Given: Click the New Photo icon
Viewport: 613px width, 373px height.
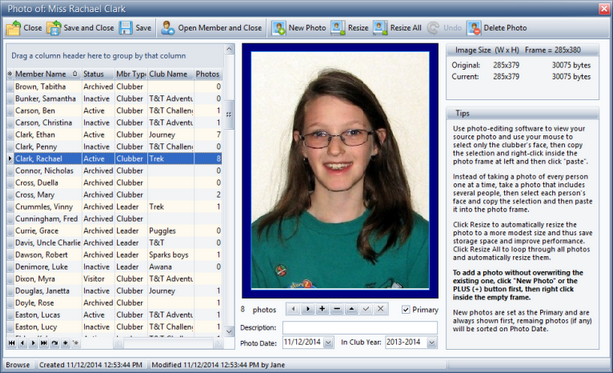Looking at the screenshot, I should [279, 28].
